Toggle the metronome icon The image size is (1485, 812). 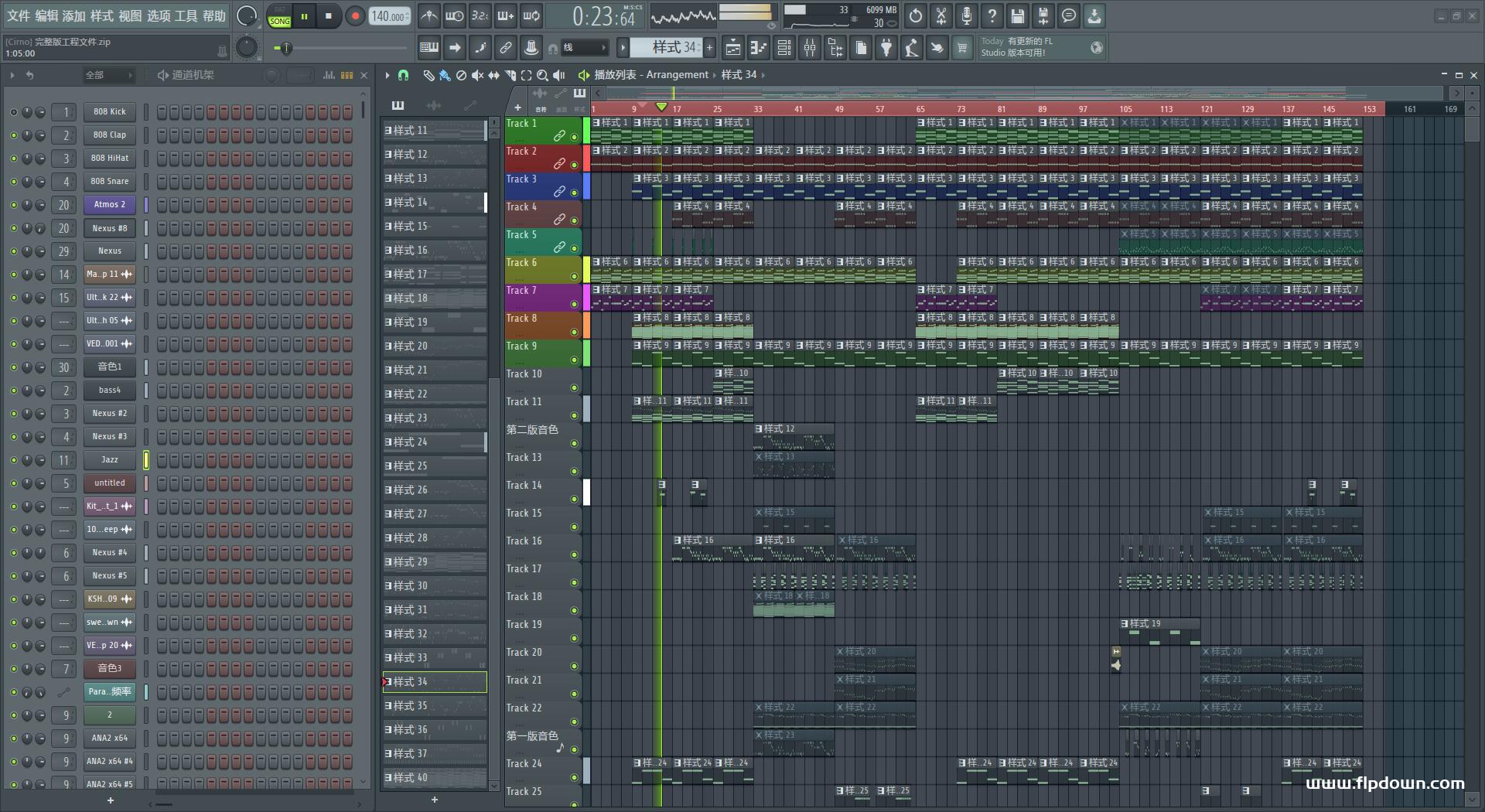coord(428,16)
